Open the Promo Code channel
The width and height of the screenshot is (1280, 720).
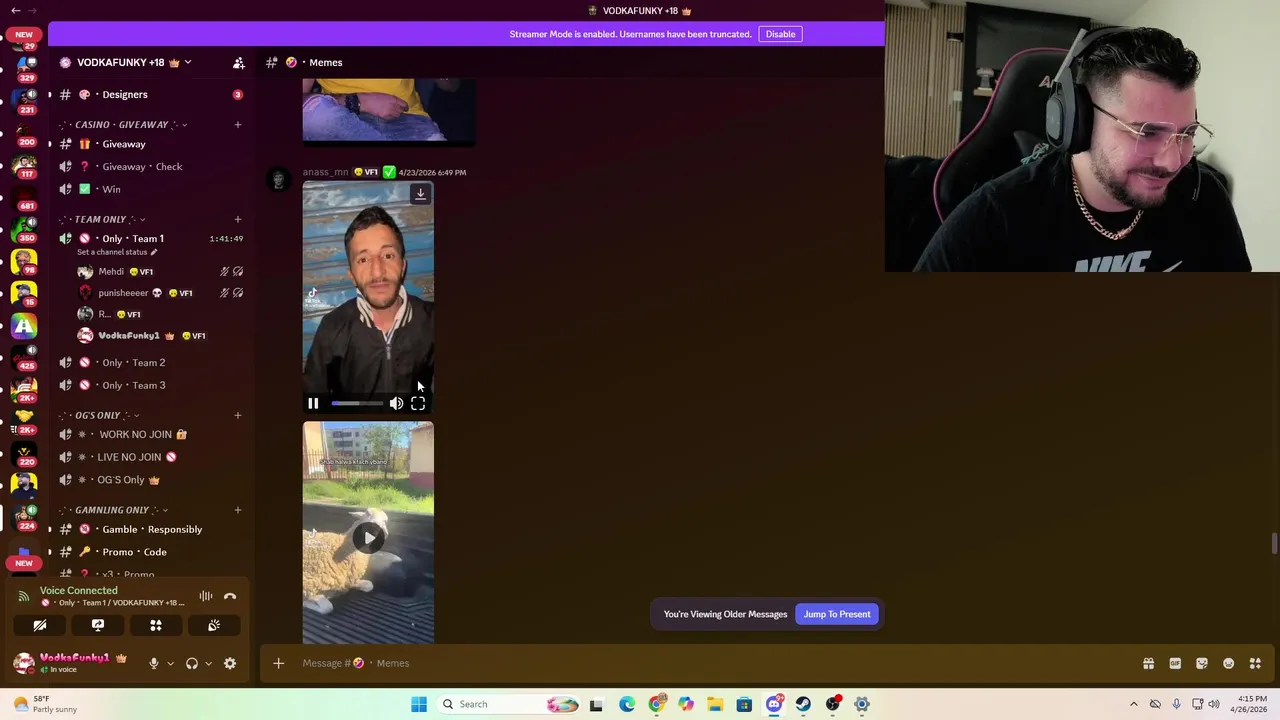pos(152,552)
